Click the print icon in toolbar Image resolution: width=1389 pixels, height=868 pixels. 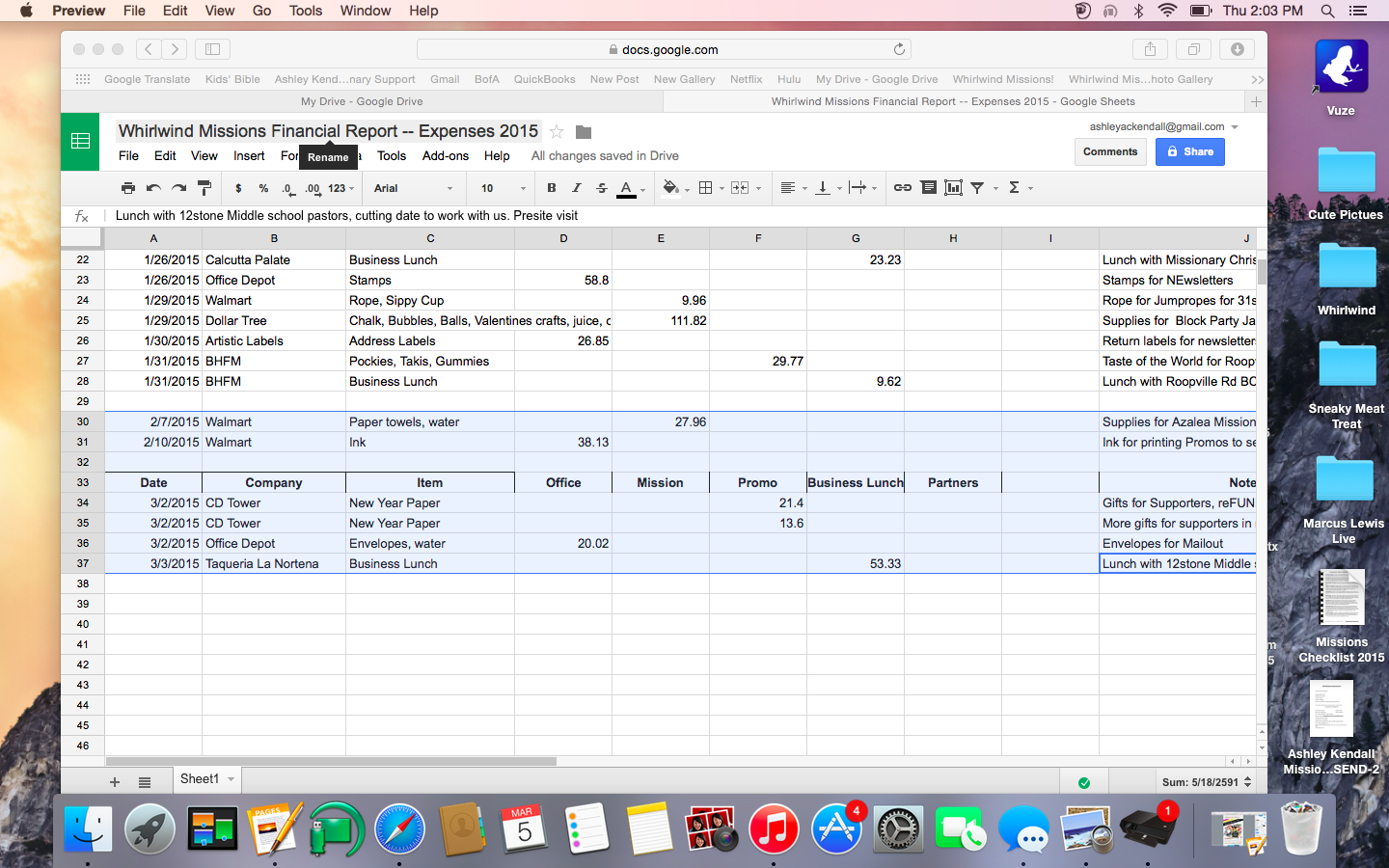pyautogui.click(x=128, y=188)
